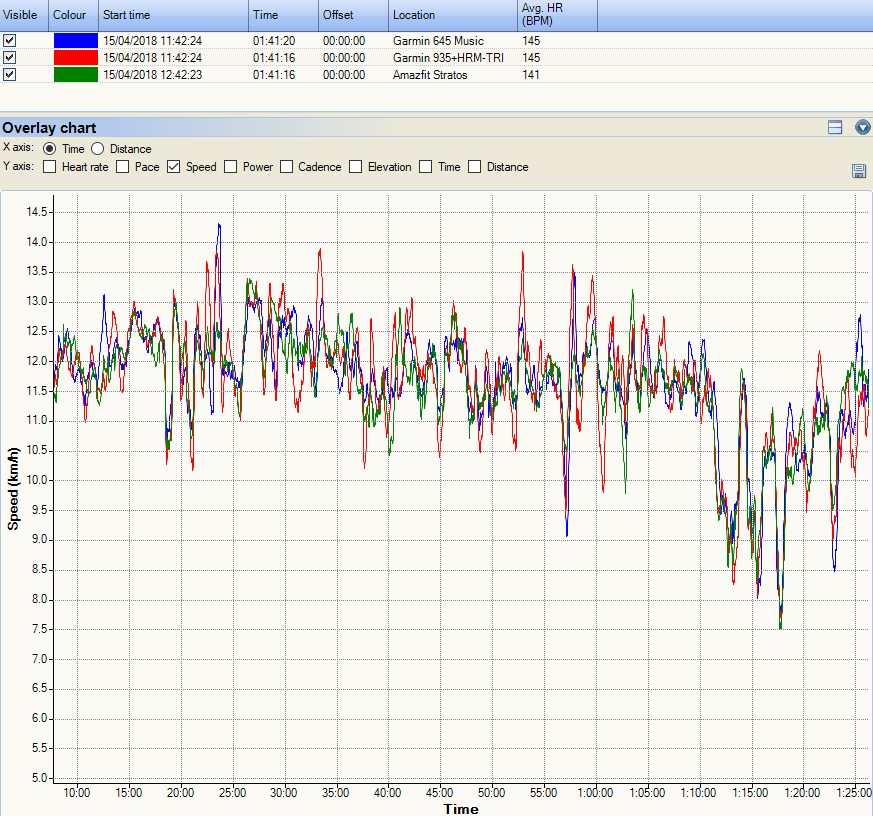The width and height of the screenshot is (873, 816).
Task: Open the red colour swatch
Action: (x=75, y=58)
